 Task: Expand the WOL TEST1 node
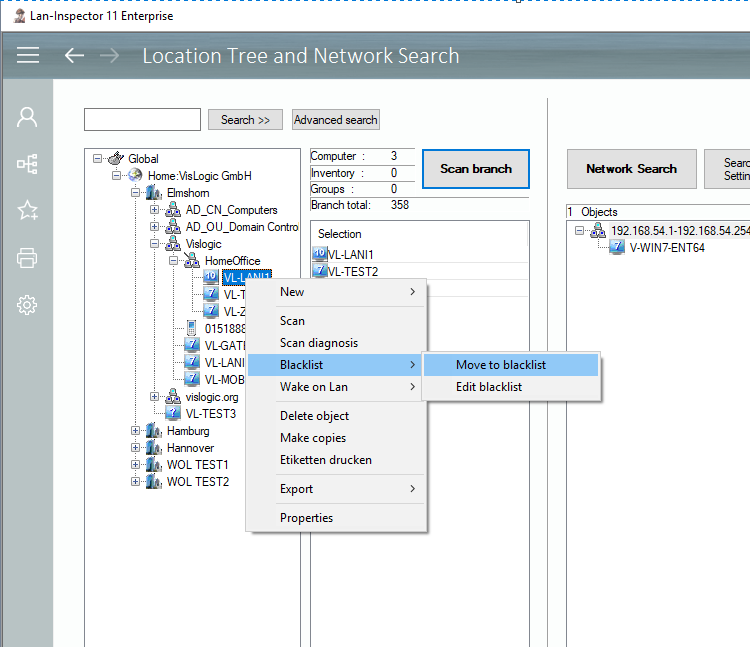136,465
